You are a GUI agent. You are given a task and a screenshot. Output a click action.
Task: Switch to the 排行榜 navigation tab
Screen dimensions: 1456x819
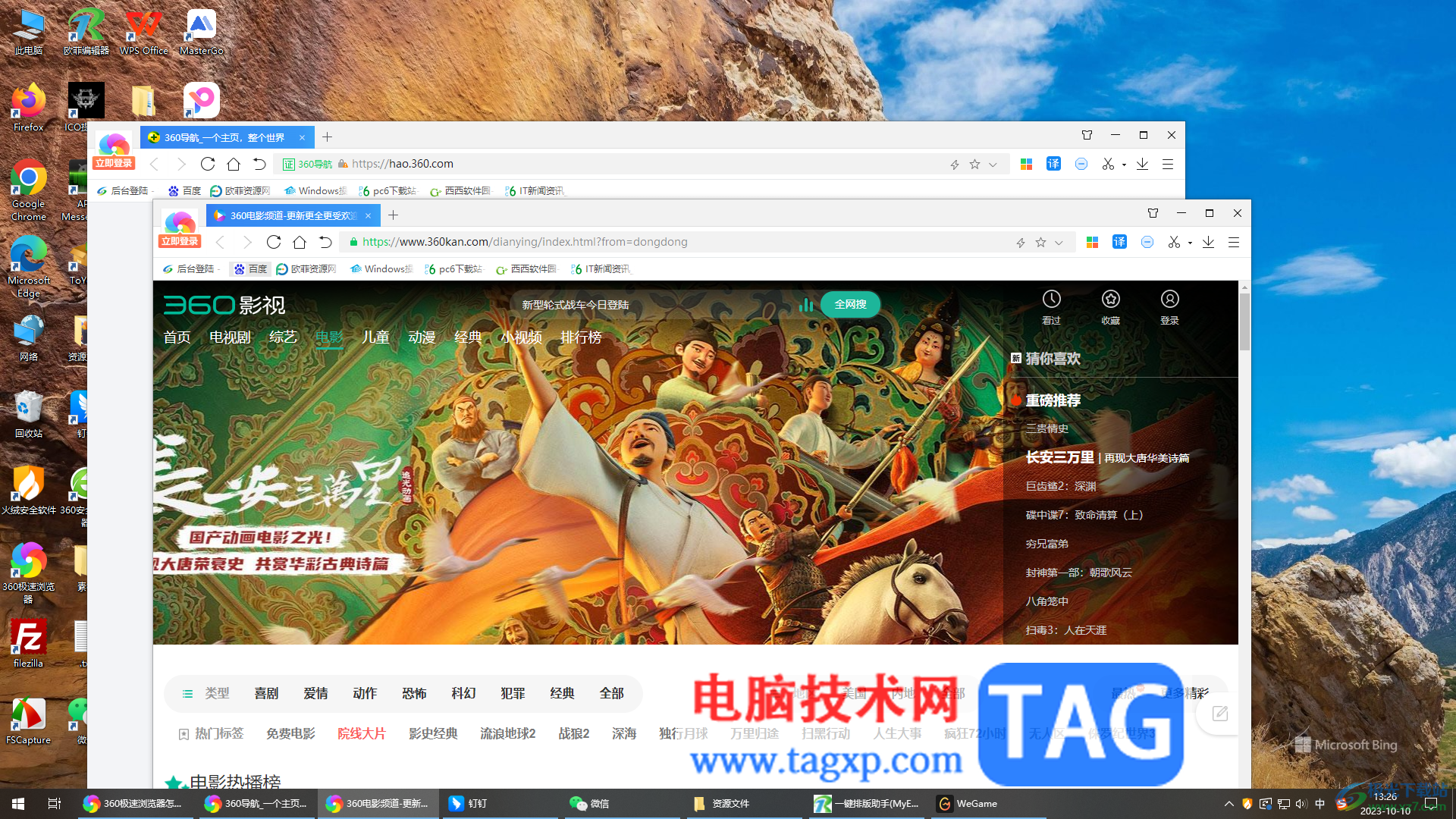(581, 337)
